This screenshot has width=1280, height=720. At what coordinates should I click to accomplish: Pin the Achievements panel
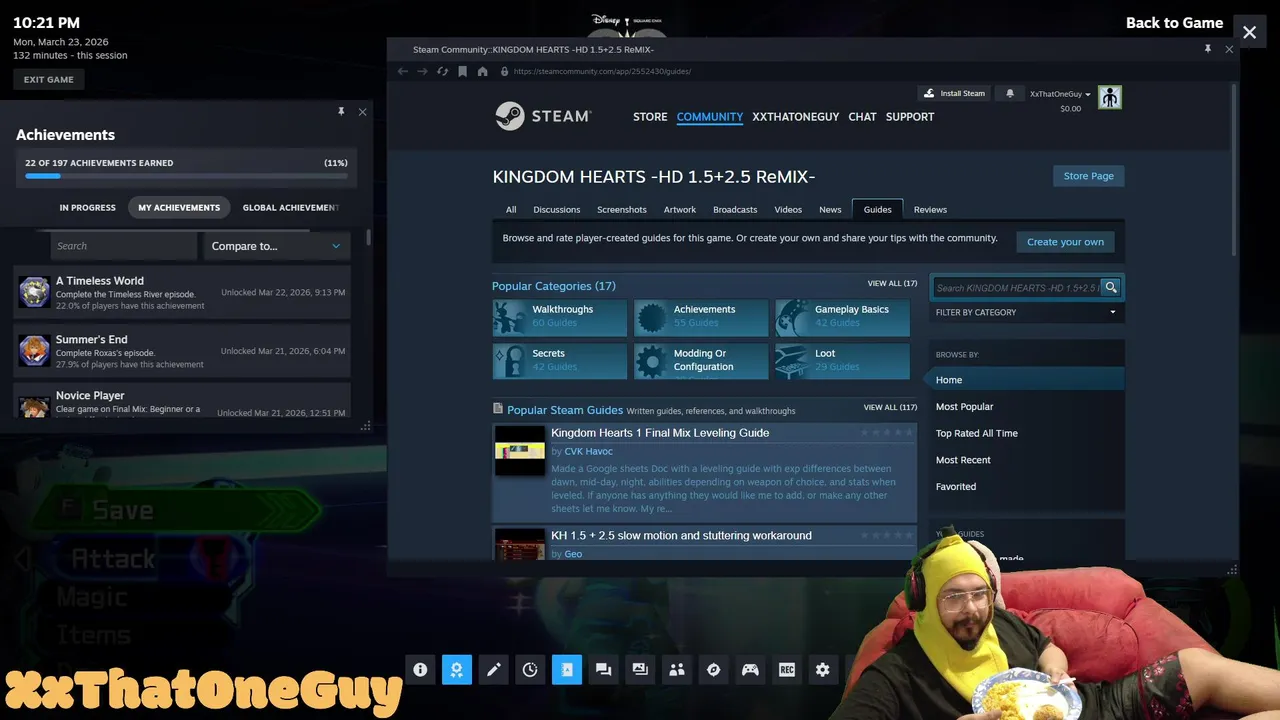pyautogui.click(x=341, y=112)
